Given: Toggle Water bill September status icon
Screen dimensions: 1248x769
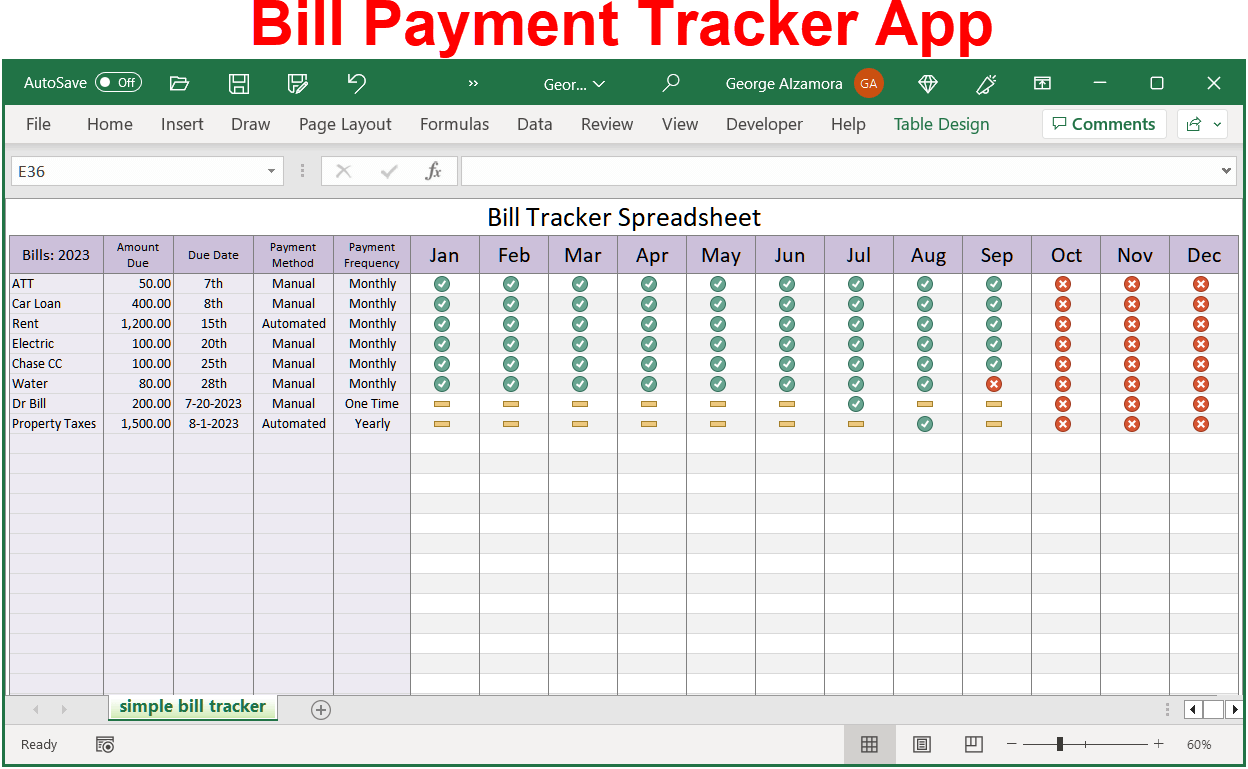Looking at the screenshot, I should tap(994, 384).
